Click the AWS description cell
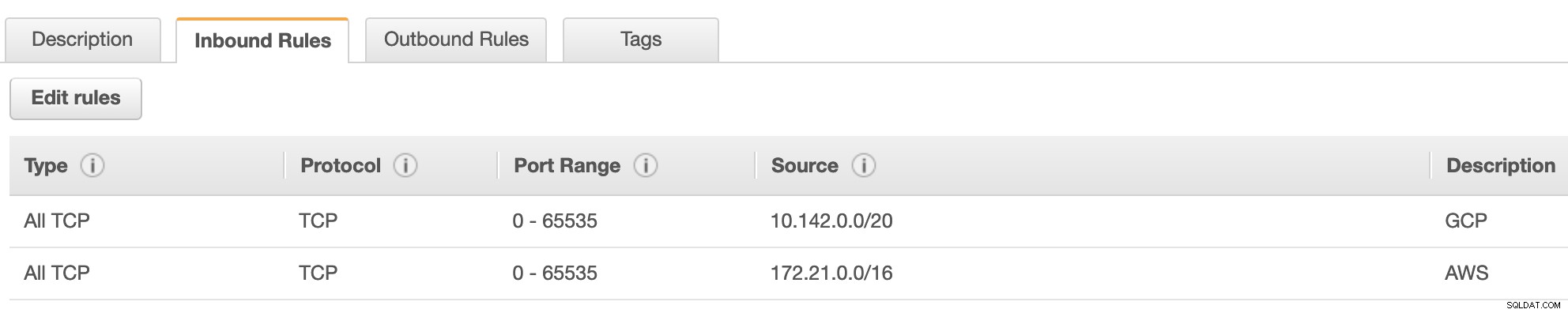The height and width of the screenshot is (313, 1568). pyautogui.click(x=1467, y=273)
